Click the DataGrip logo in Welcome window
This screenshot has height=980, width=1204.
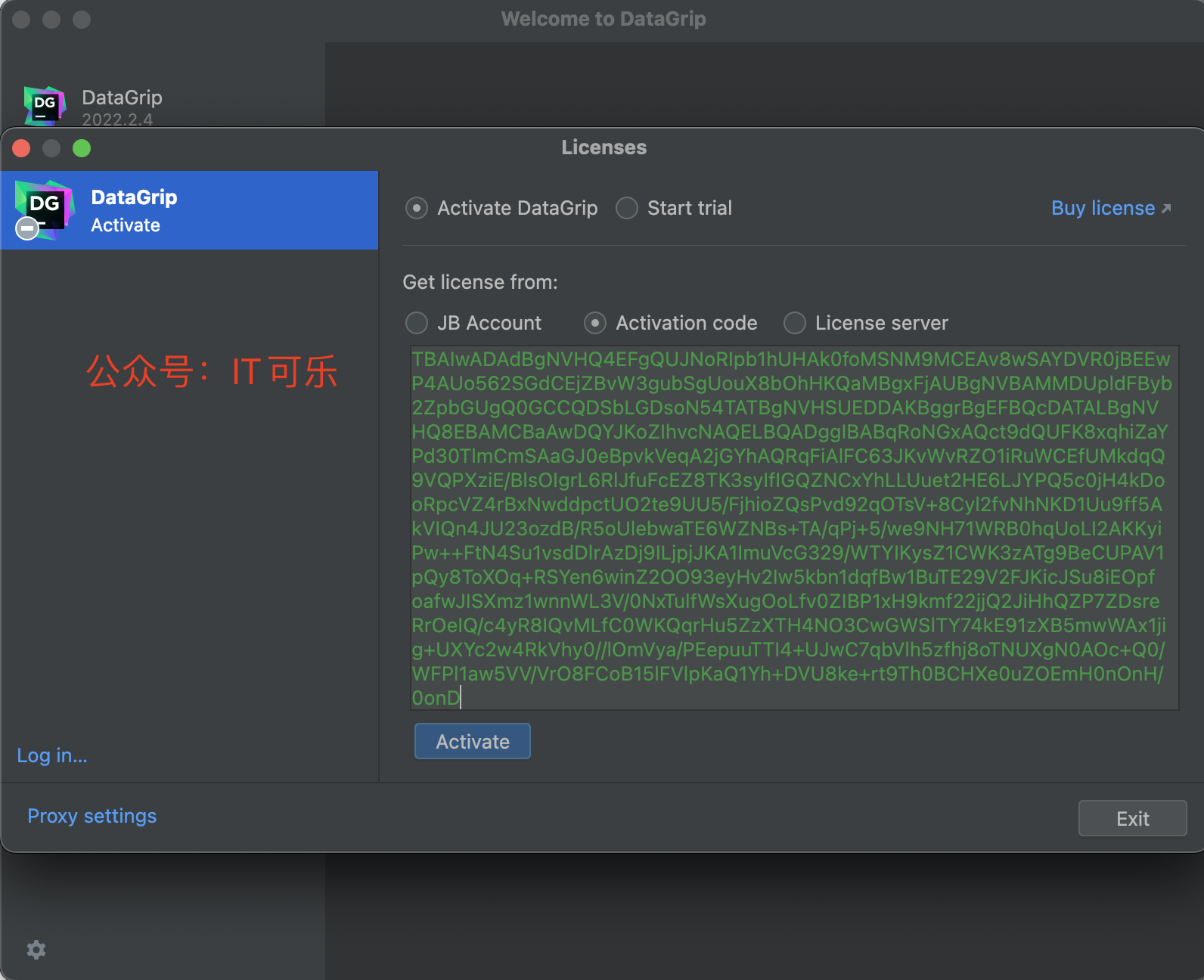(45, 106)
